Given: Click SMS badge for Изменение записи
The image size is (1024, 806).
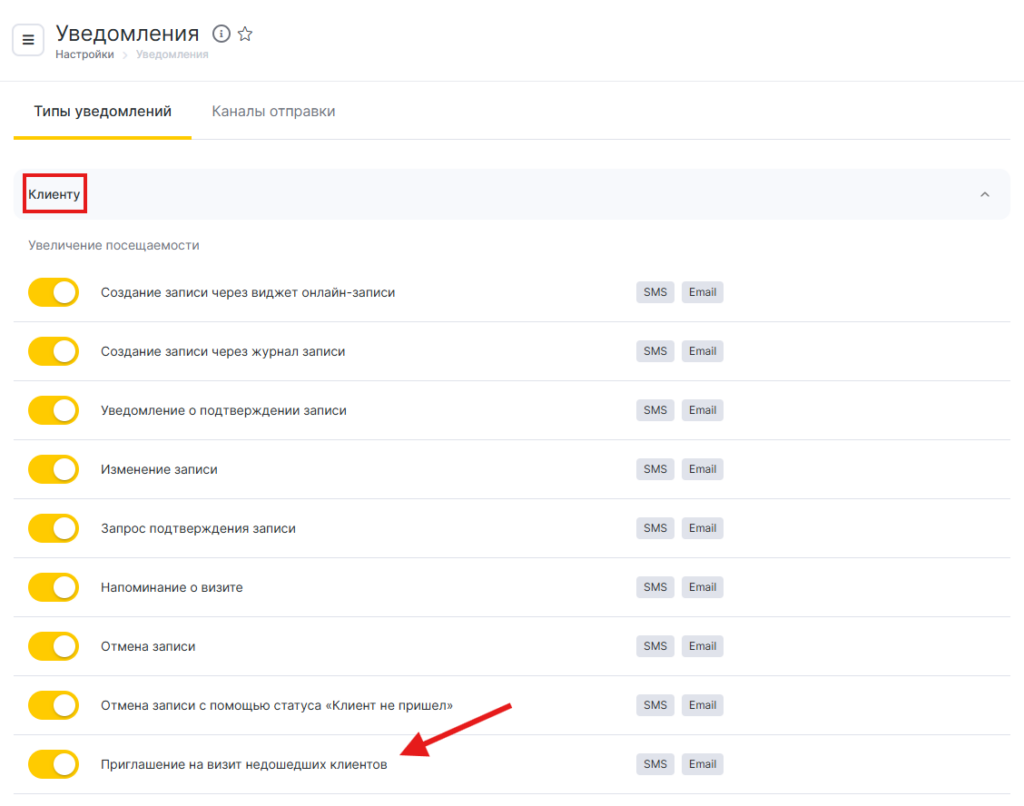Looking at the screenshot, I should coord(655,469).
